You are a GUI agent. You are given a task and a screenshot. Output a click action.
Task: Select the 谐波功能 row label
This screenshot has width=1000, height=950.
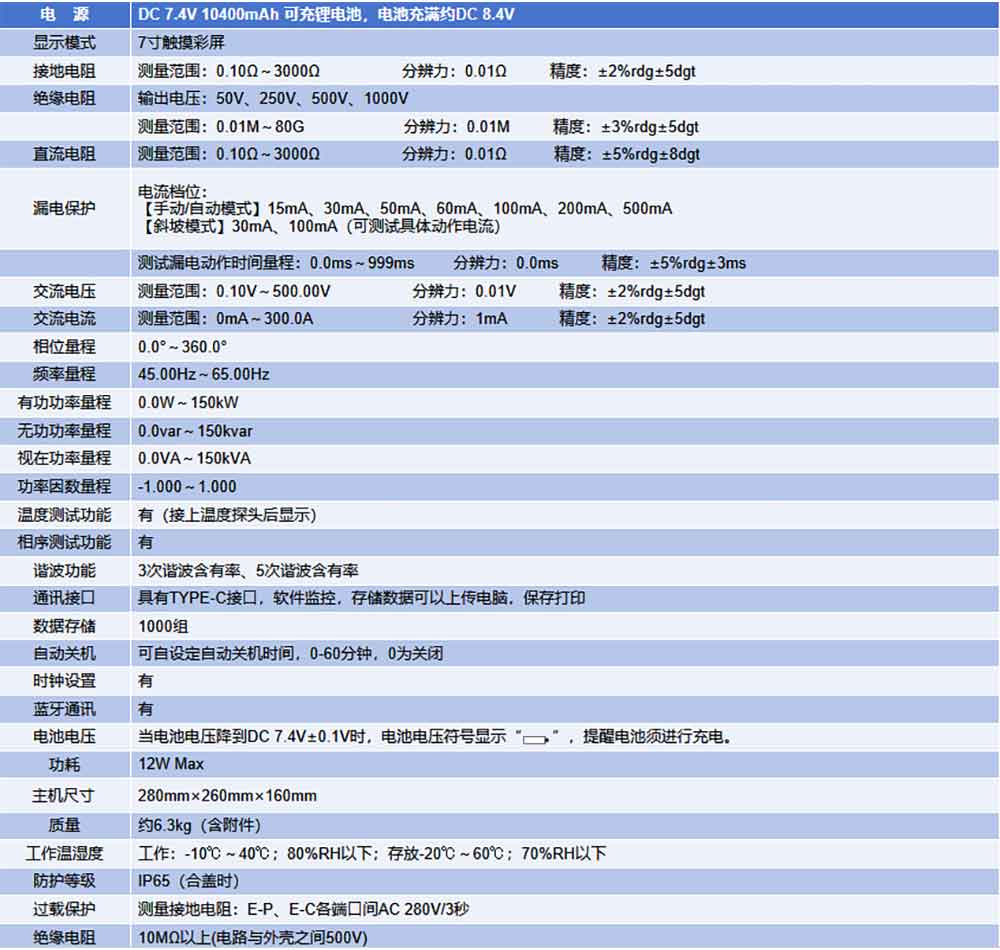(x=64, y=570)
